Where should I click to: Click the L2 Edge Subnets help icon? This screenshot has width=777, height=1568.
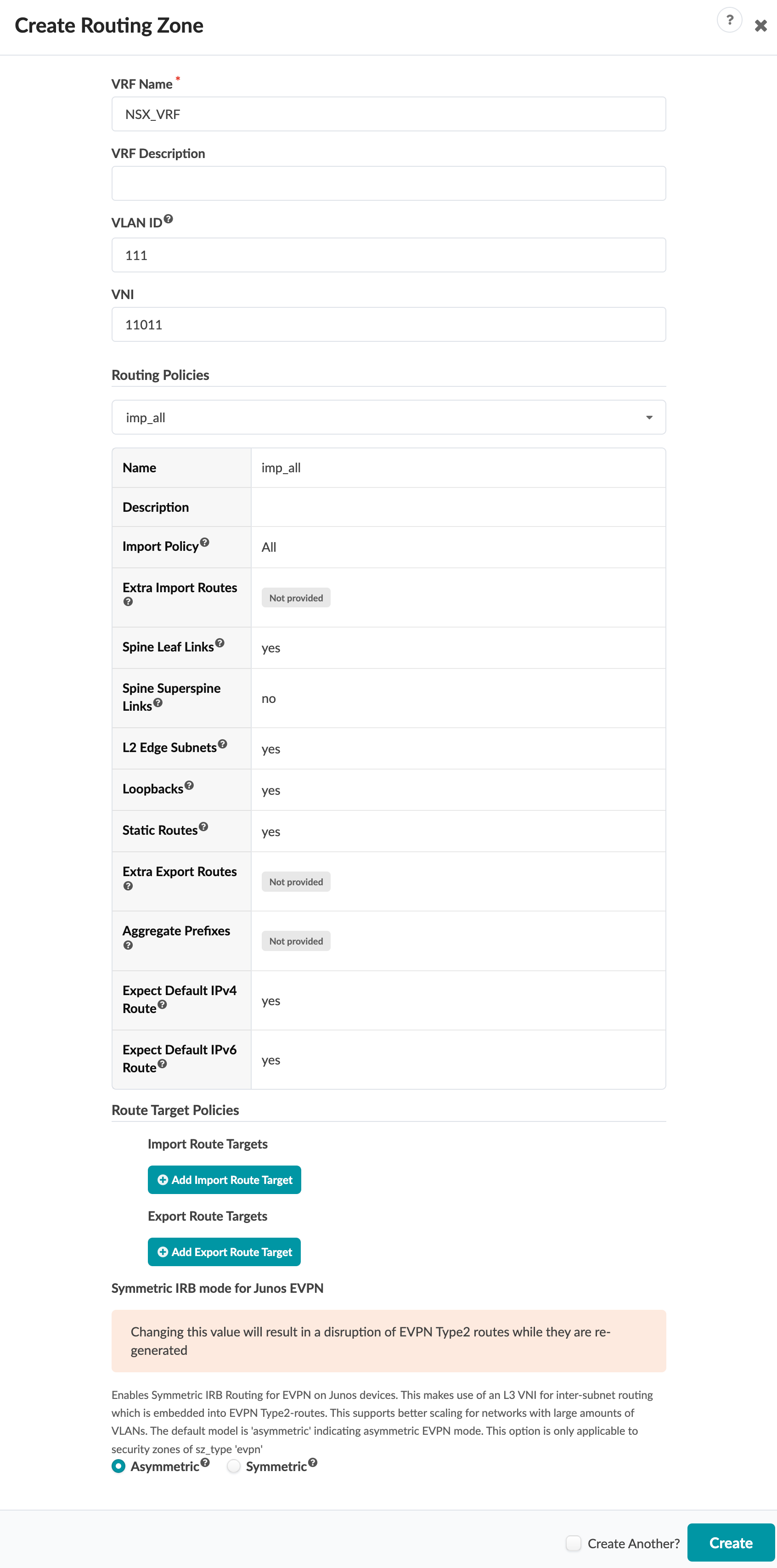223,744
